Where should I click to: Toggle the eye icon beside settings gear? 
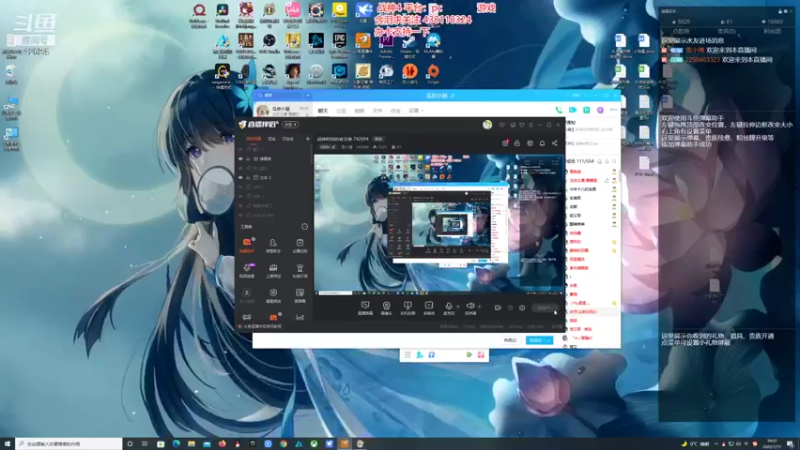click(510, 308)
